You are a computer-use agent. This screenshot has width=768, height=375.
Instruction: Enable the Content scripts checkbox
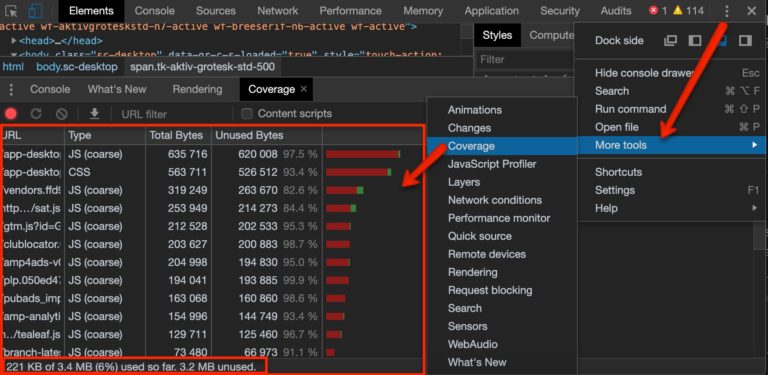[247, 114]
